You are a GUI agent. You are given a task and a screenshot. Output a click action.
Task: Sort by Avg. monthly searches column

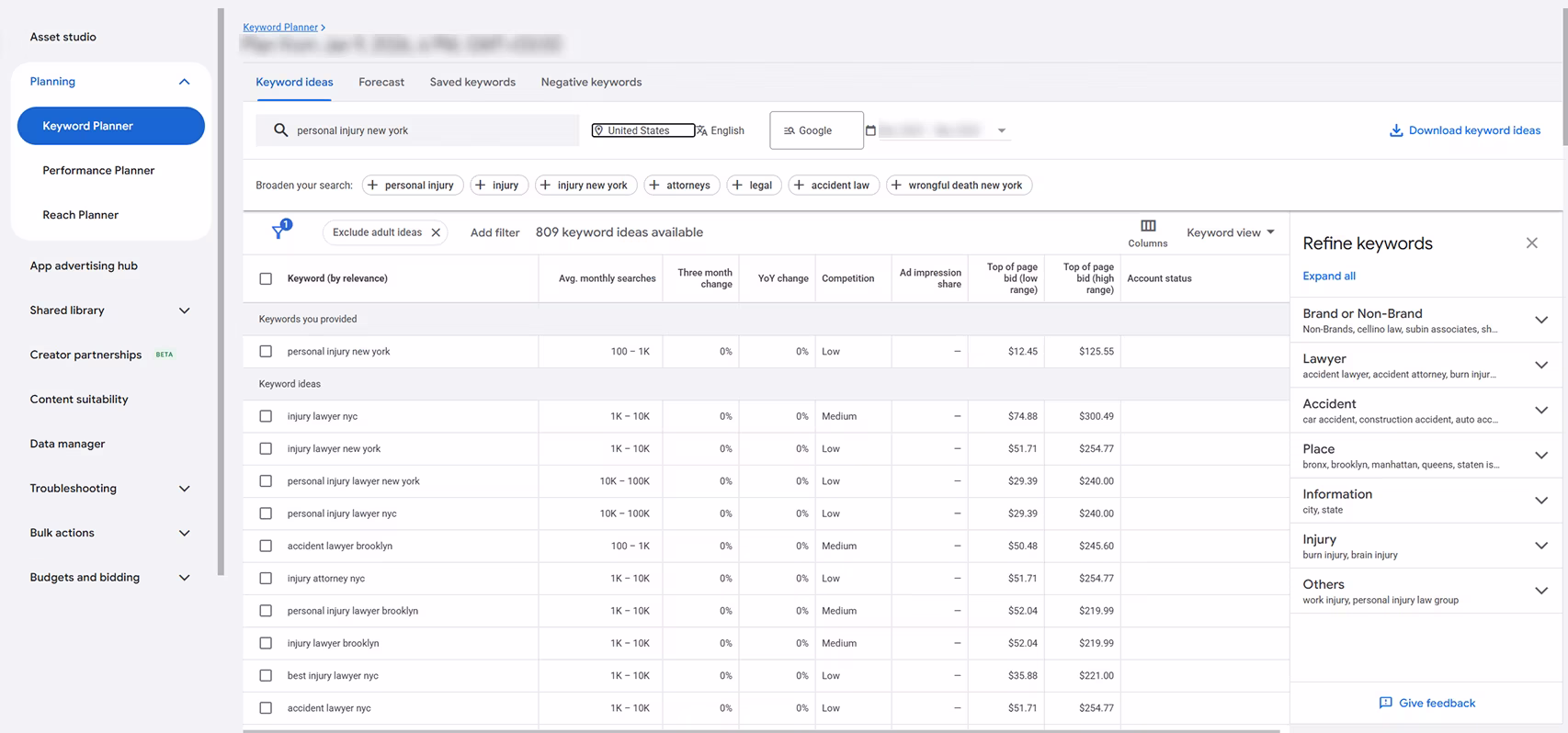(608, 278)
